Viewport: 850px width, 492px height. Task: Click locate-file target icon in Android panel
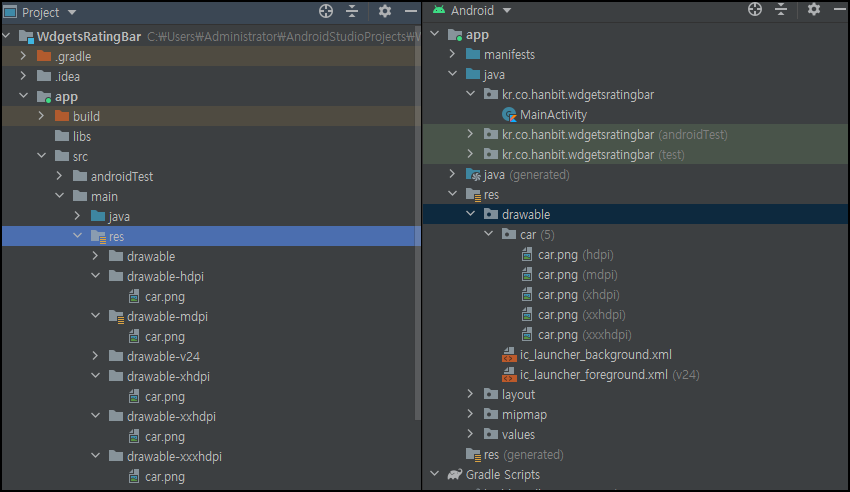pos(755,10)
